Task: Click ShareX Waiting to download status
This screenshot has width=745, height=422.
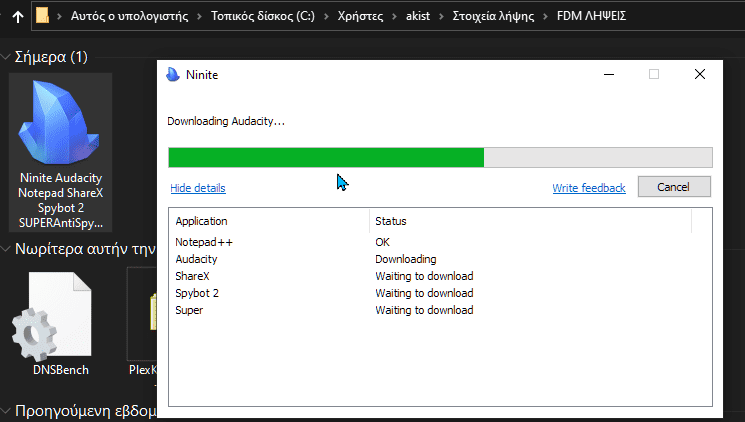Action: pyautogui.click(x=424, y=277)
